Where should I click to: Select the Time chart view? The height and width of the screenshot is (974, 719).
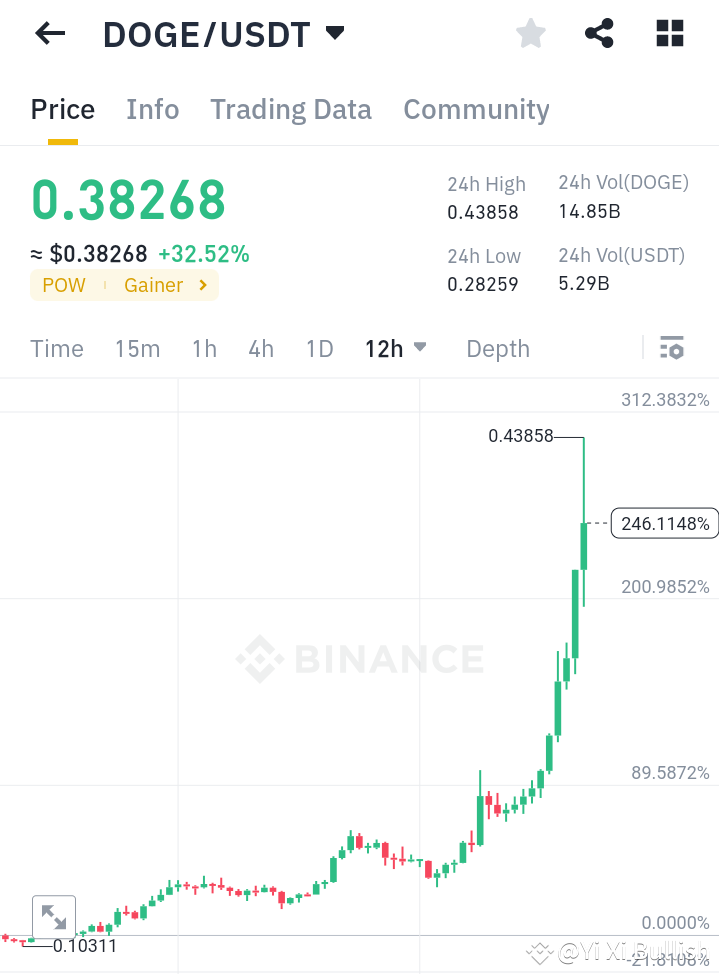pos(57,348)
